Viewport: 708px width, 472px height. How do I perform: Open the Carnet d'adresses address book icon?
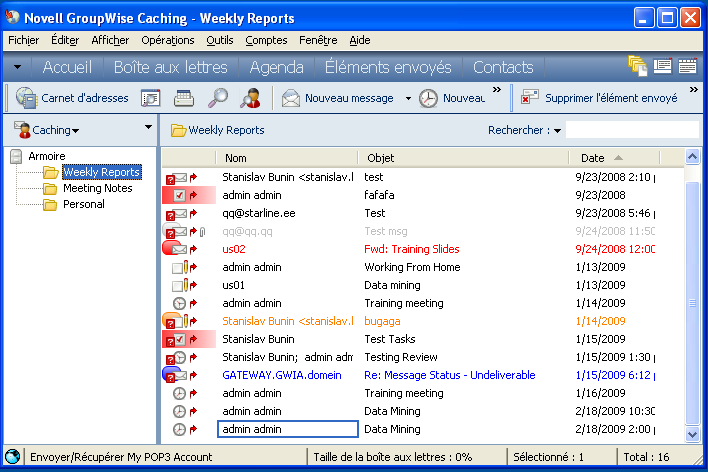pyautogui.click(x=26, y=98)
